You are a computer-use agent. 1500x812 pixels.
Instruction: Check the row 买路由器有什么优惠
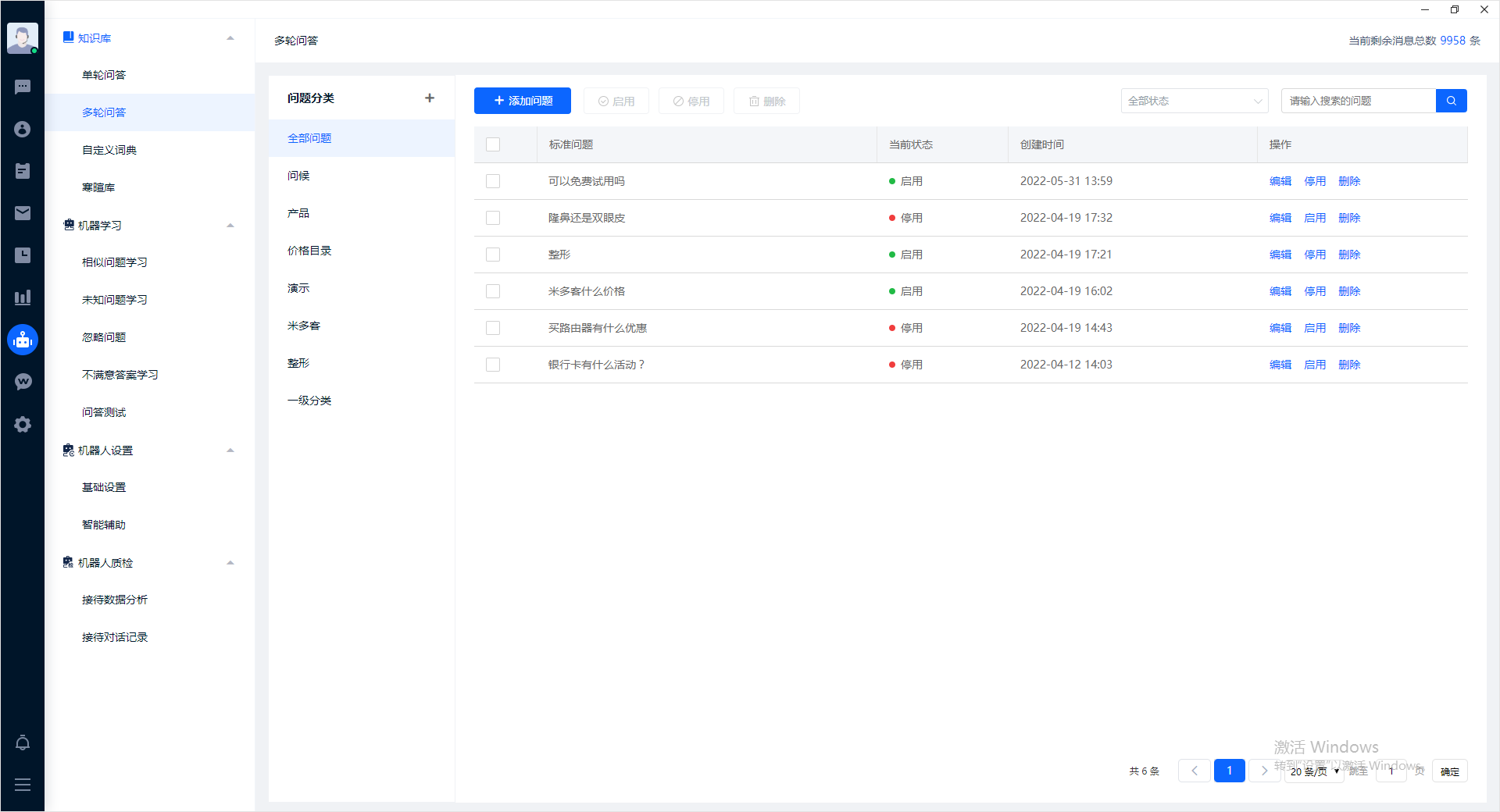tap(493, 328)
